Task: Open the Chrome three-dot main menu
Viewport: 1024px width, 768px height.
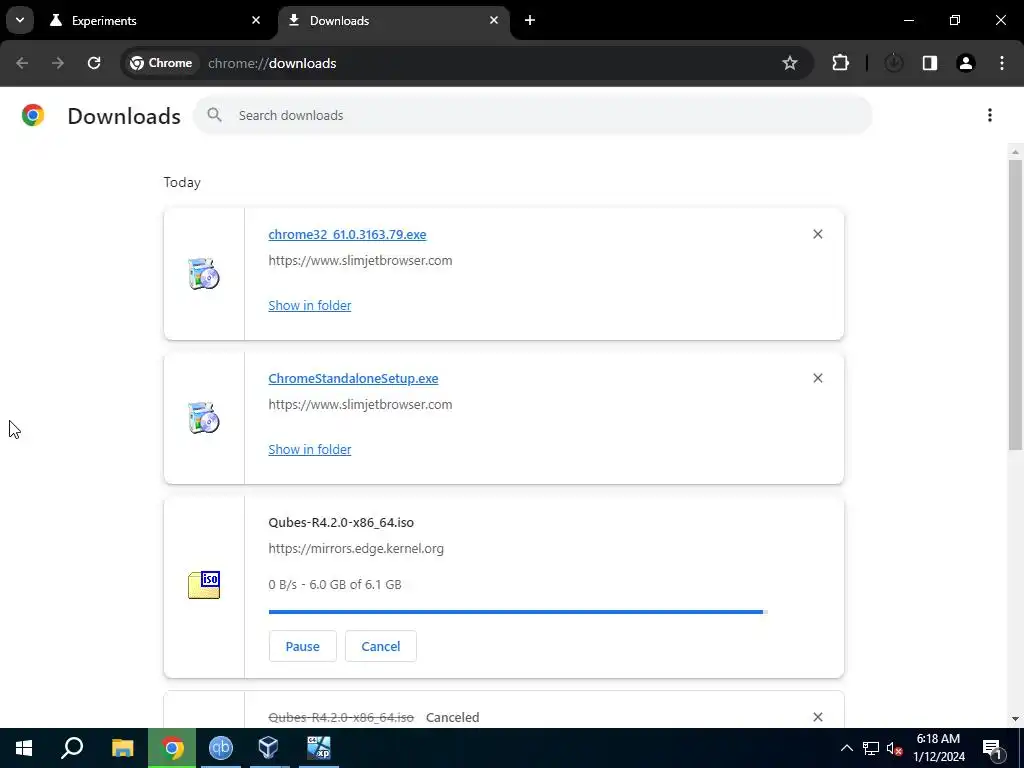Action: point(1001,63)
